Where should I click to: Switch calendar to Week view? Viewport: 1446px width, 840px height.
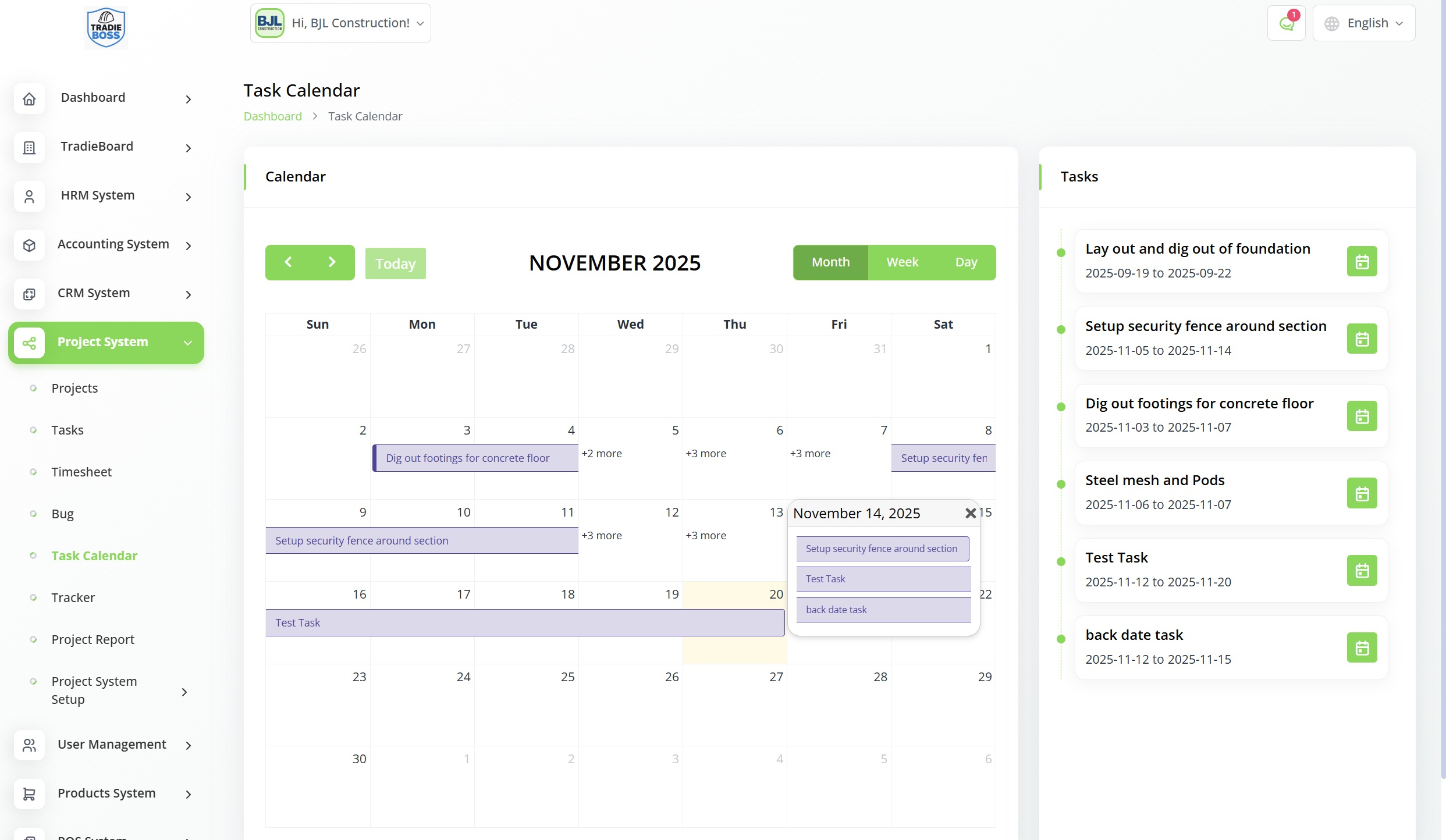pyautogui.click(x=902, y=262)
